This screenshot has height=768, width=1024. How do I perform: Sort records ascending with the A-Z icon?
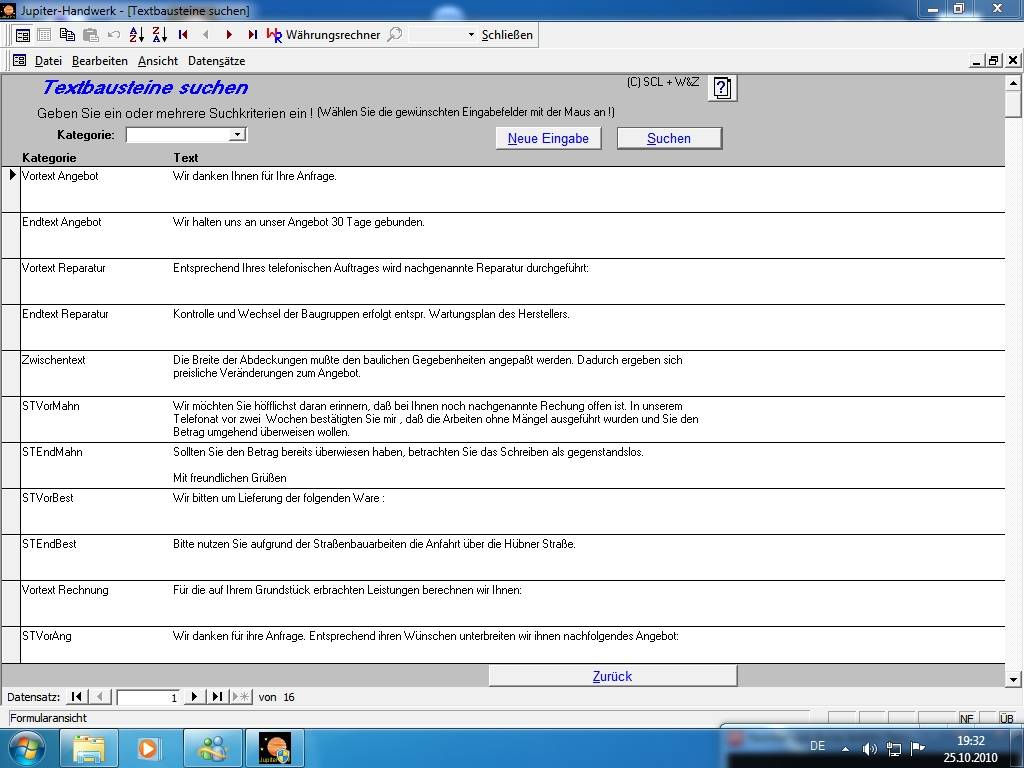click(x=137, y=34)
